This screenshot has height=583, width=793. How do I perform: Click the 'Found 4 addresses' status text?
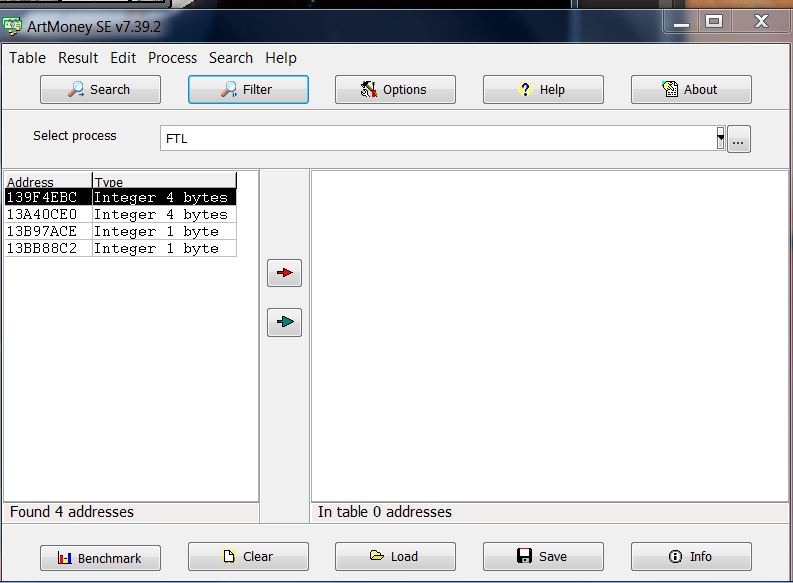click(72, 512)
